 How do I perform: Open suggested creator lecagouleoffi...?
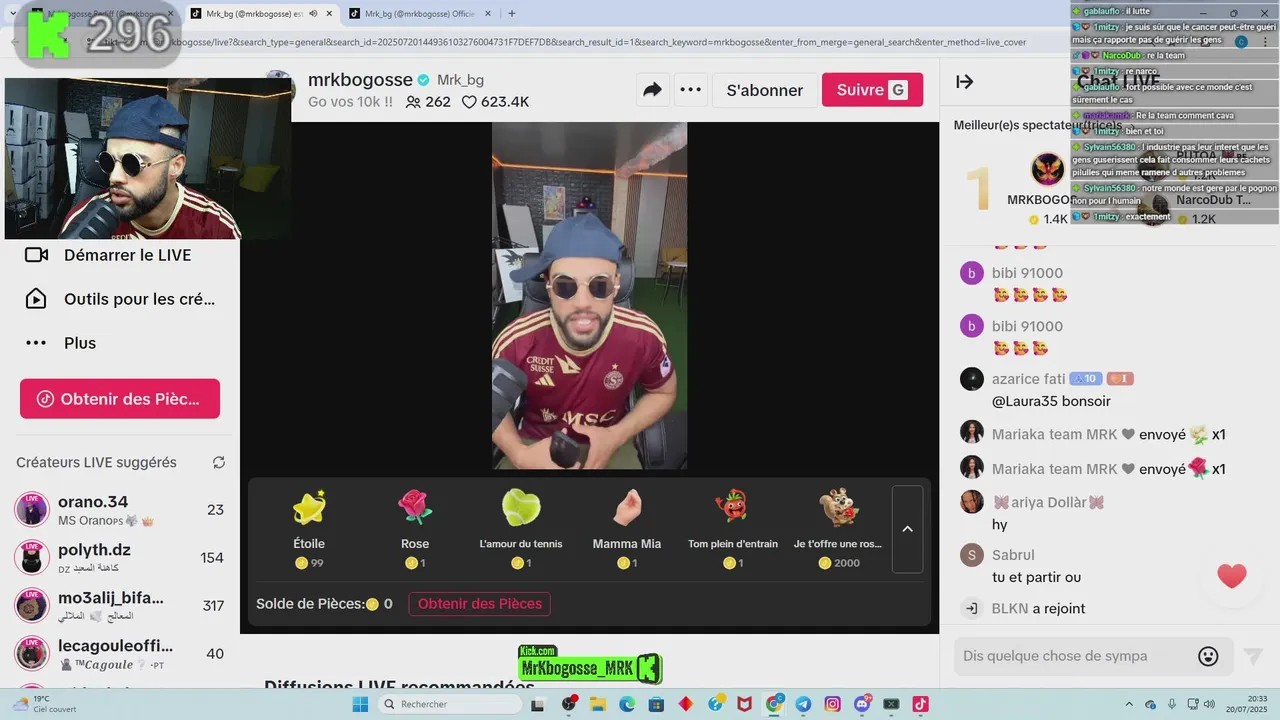(120, 654)
